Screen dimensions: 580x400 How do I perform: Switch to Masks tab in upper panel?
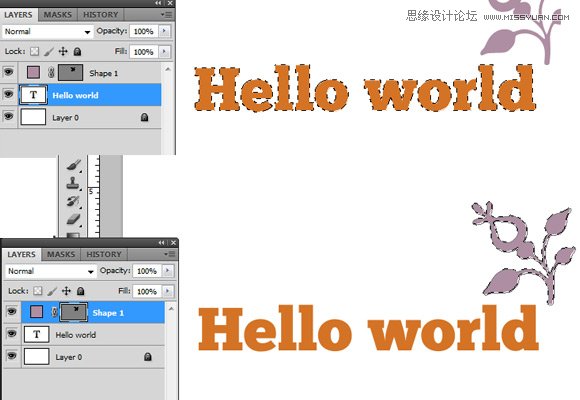(58, 15)
